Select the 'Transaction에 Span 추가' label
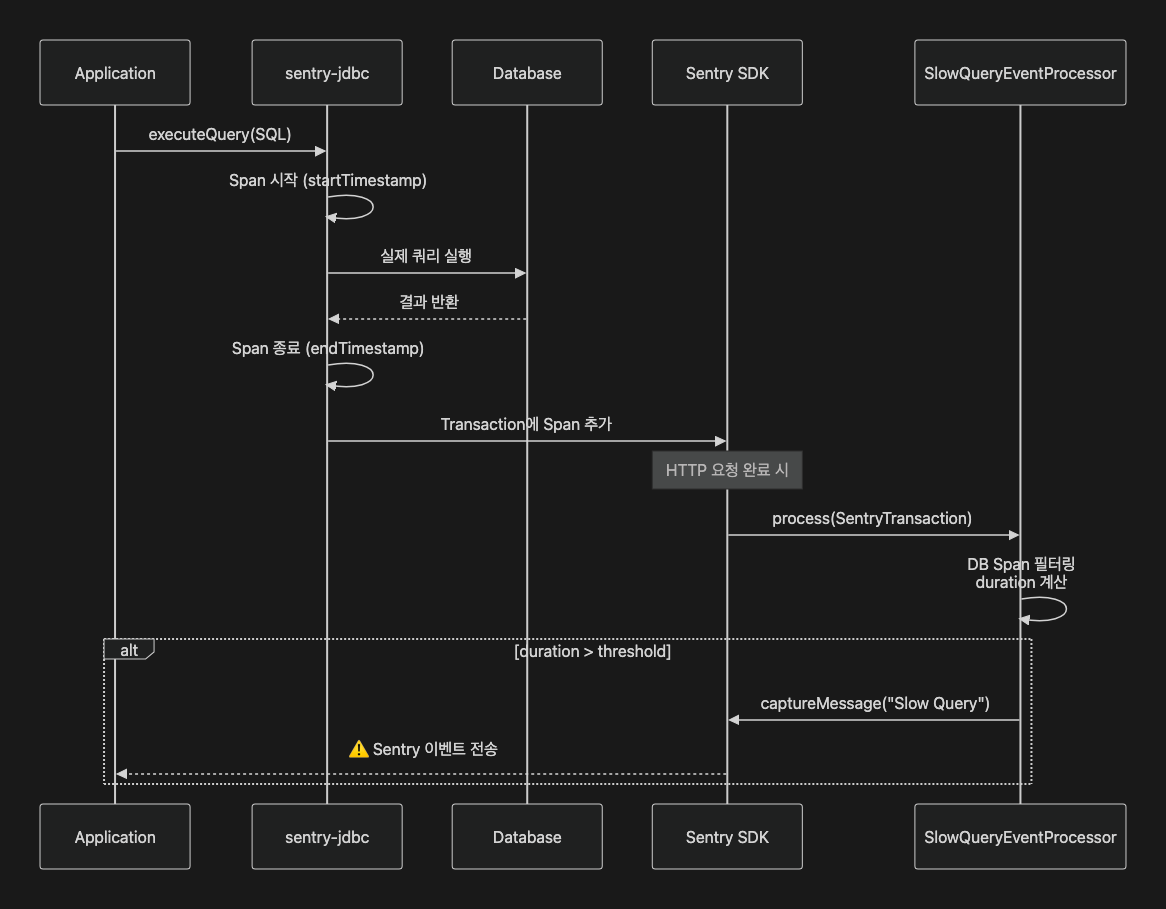1166x909 pixels. (x=526, y=425)
